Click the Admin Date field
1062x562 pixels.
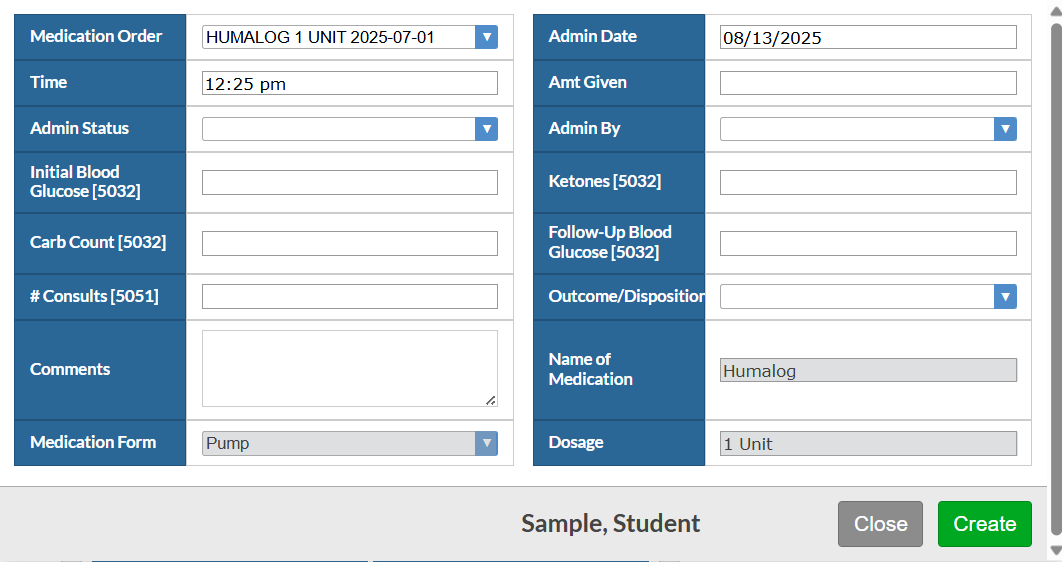[868, 37]
